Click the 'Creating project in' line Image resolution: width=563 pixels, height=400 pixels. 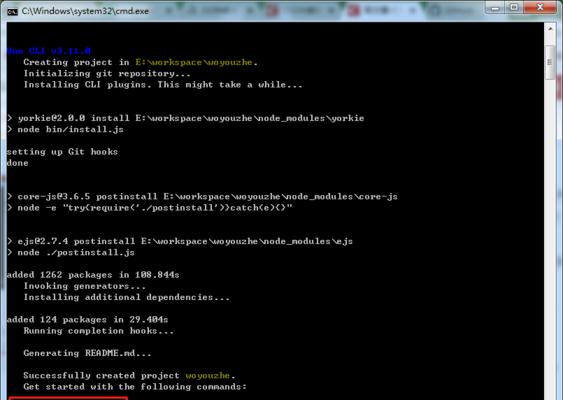pos(140,62)
